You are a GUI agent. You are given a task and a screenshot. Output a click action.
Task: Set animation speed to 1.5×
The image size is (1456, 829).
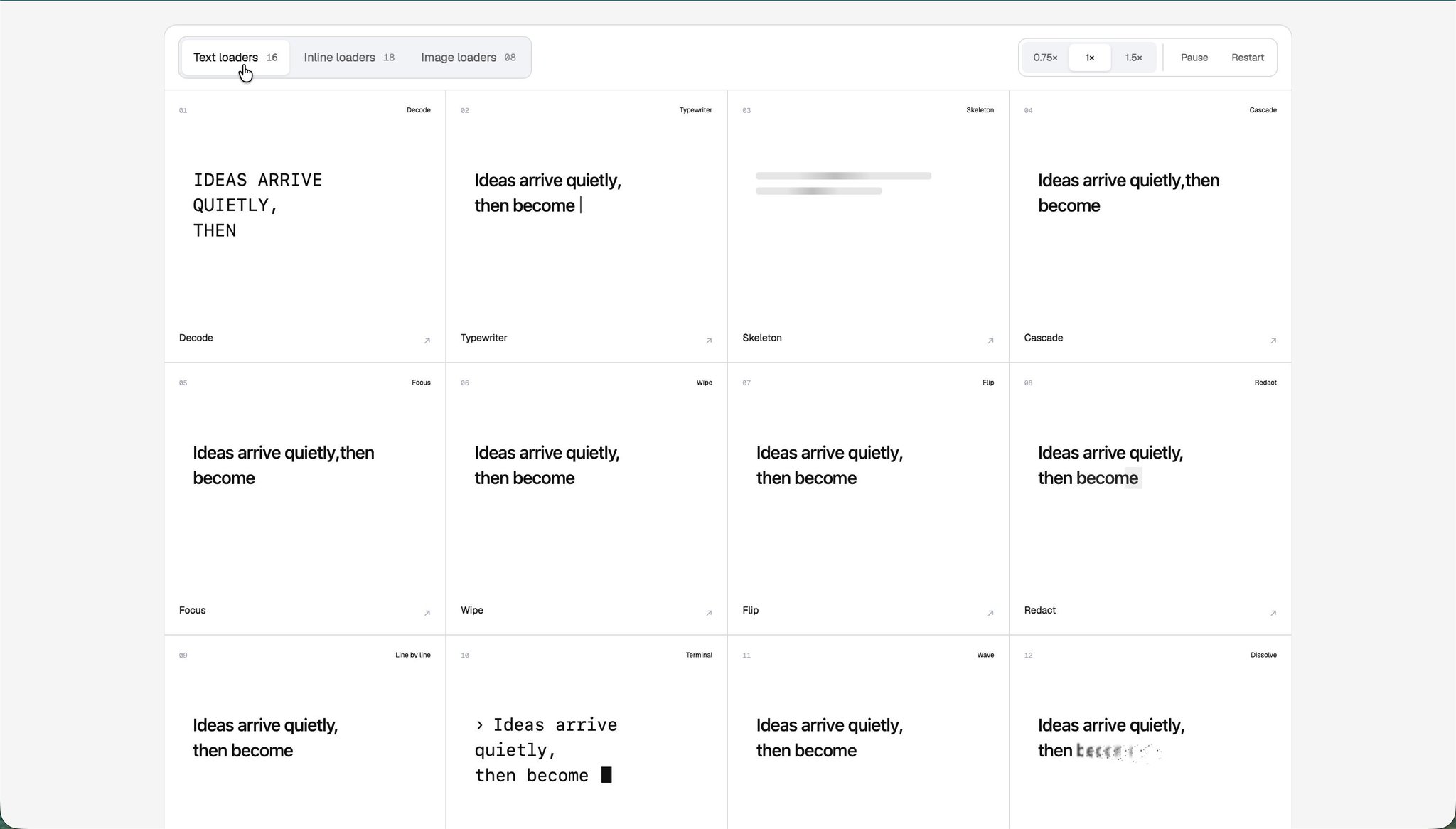[1133, 58]
